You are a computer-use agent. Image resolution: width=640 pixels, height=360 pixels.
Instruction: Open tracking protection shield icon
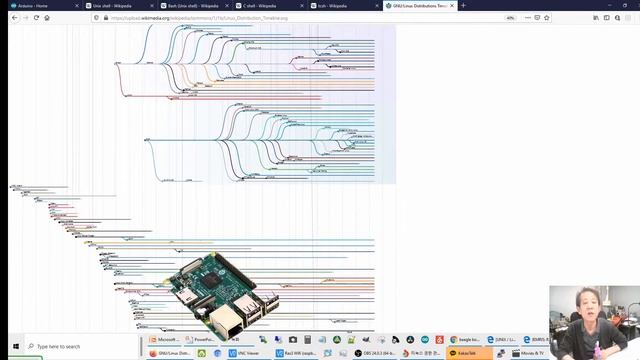coord(97,18)
